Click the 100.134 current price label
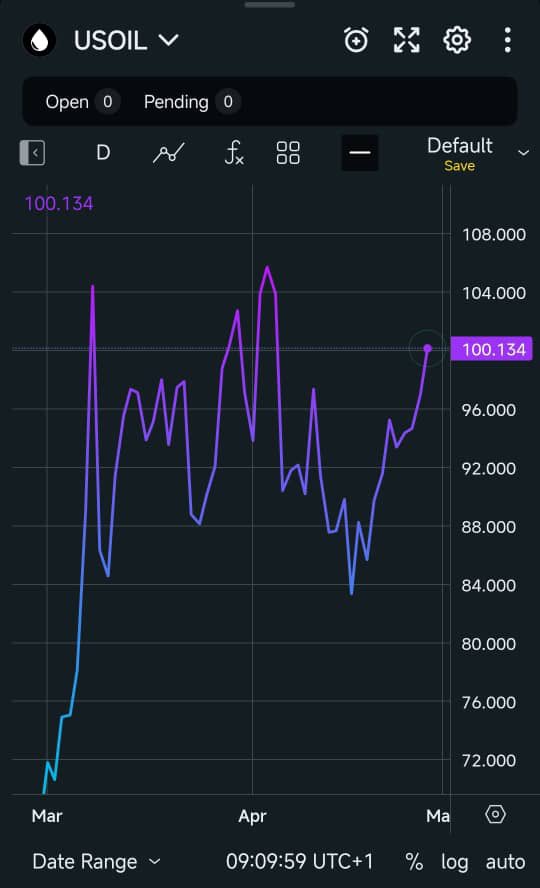Image resolution: width=540 pixels, height=888 pixels. point(491,349)
